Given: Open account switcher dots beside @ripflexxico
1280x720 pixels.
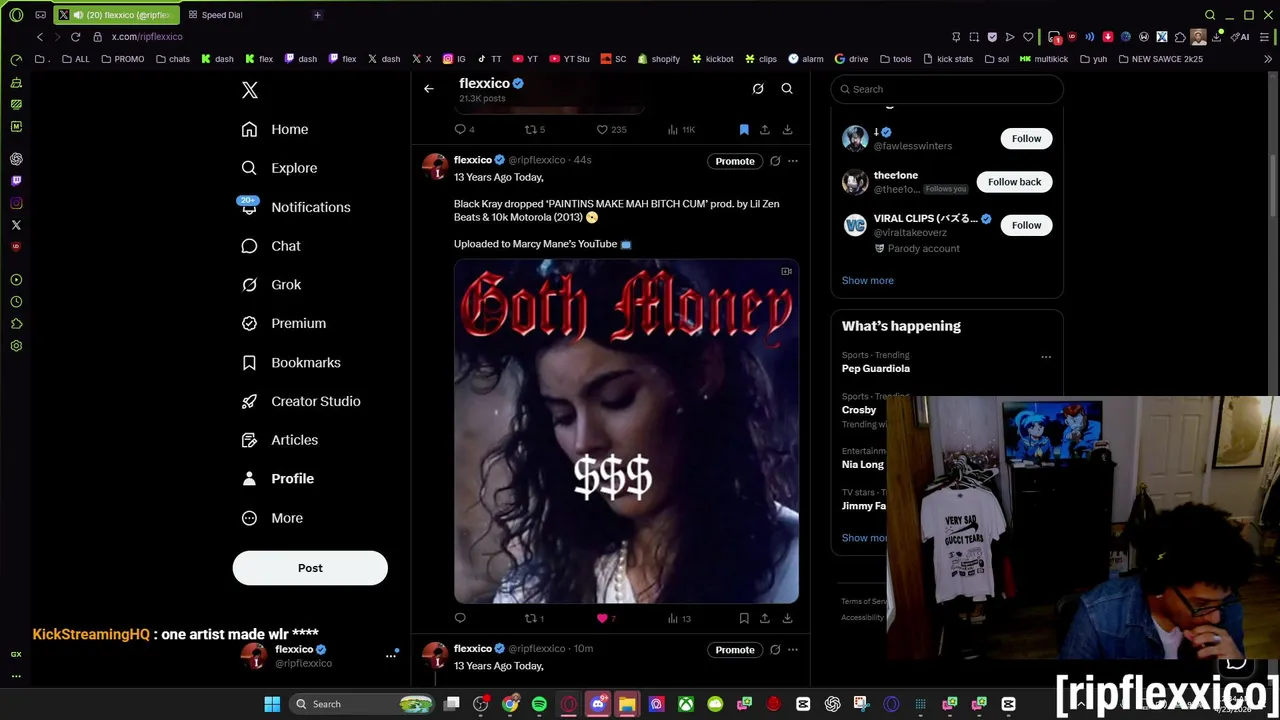Looking at the screenshot, I should 391,656.
